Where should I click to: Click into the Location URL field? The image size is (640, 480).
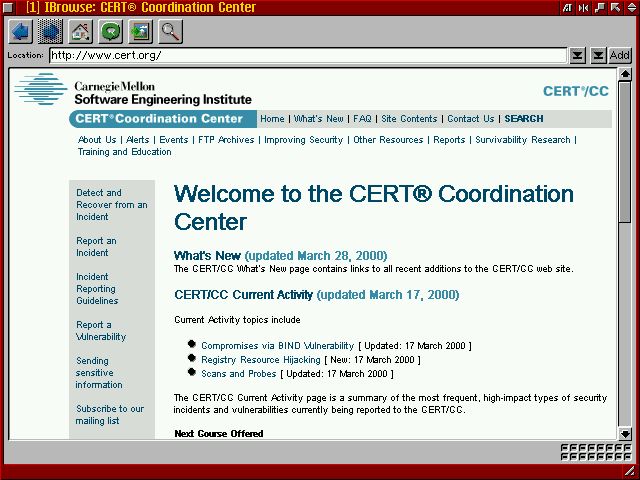[x=308, y=55]
